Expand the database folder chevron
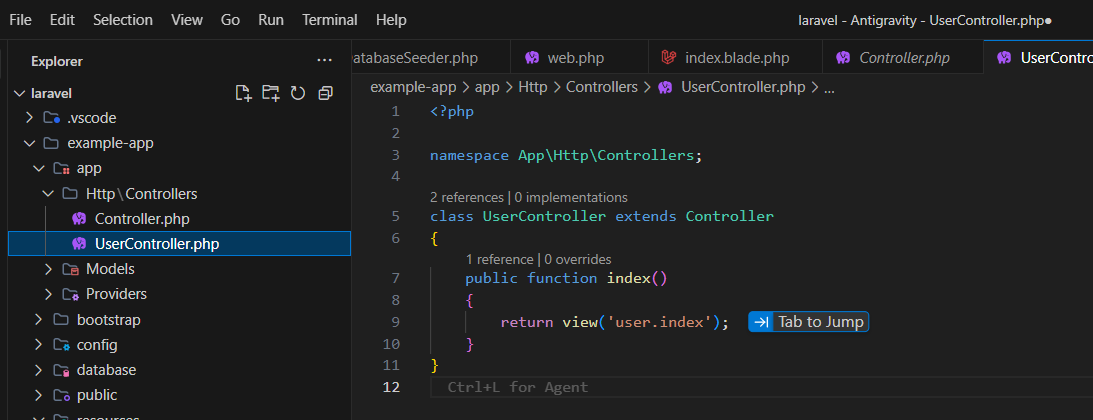 point(38,370)
